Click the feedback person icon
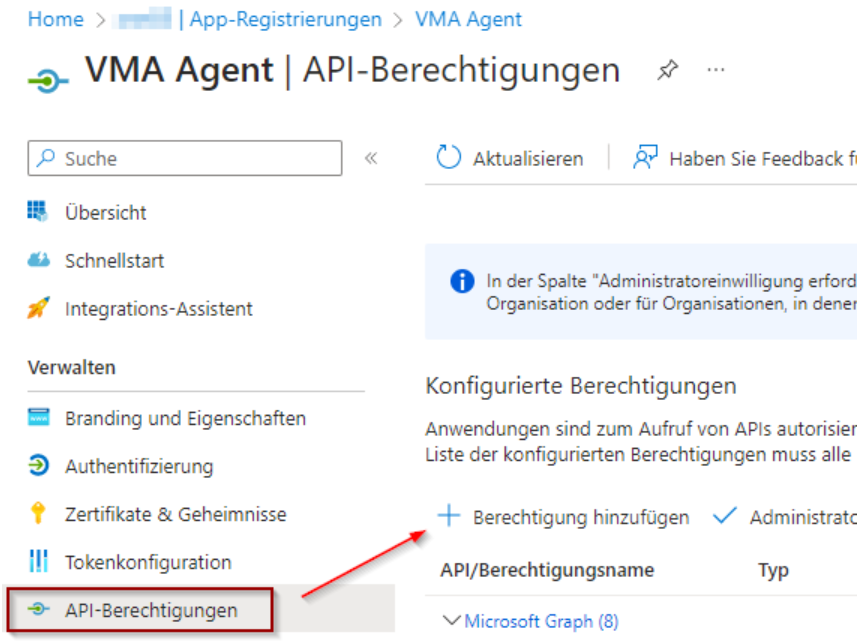Image resolution: width=858 pixels, height=643 pixels. tap(645, 157)
